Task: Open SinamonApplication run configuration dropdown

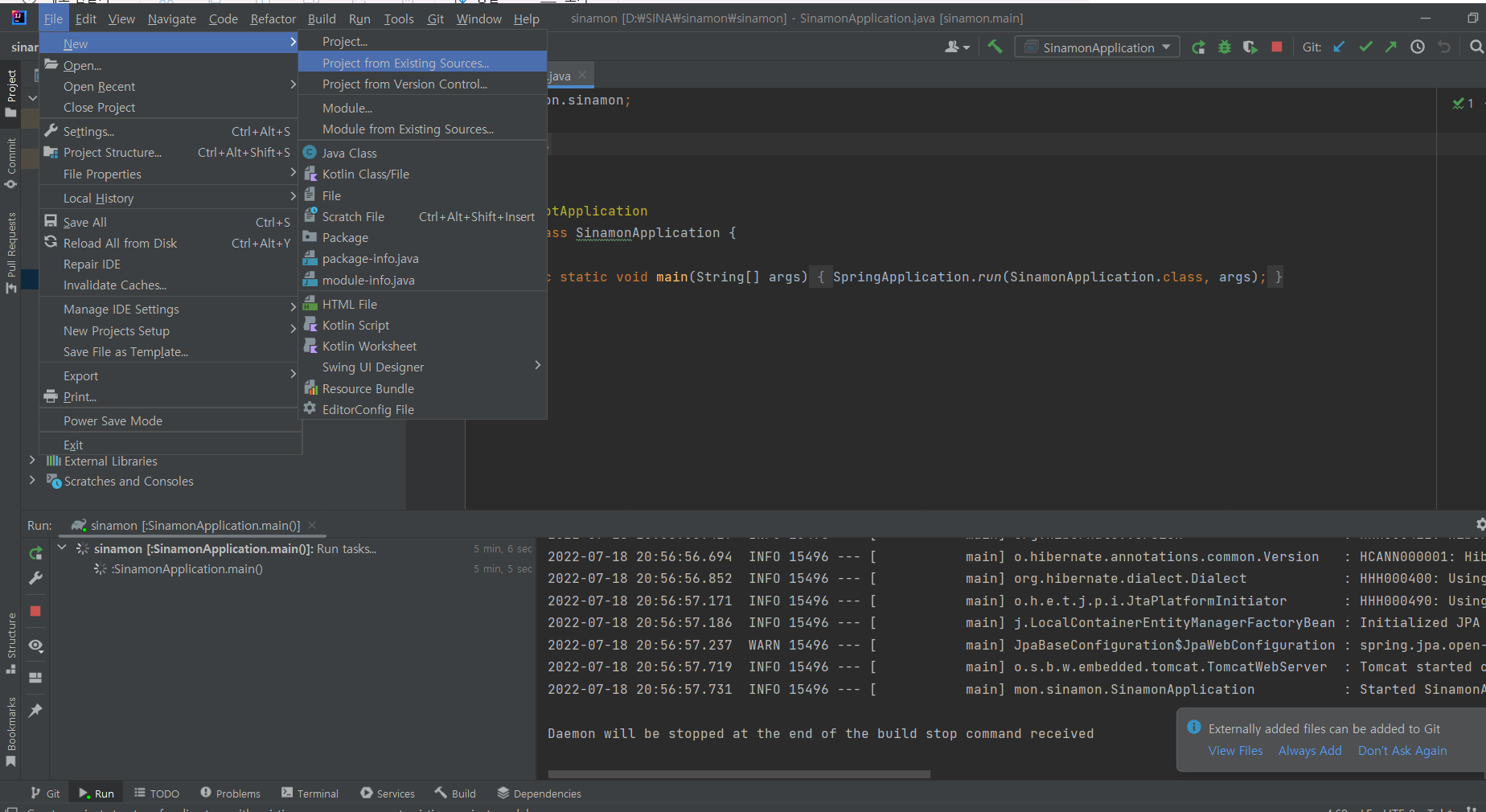Action: (x=1098, y=47)
